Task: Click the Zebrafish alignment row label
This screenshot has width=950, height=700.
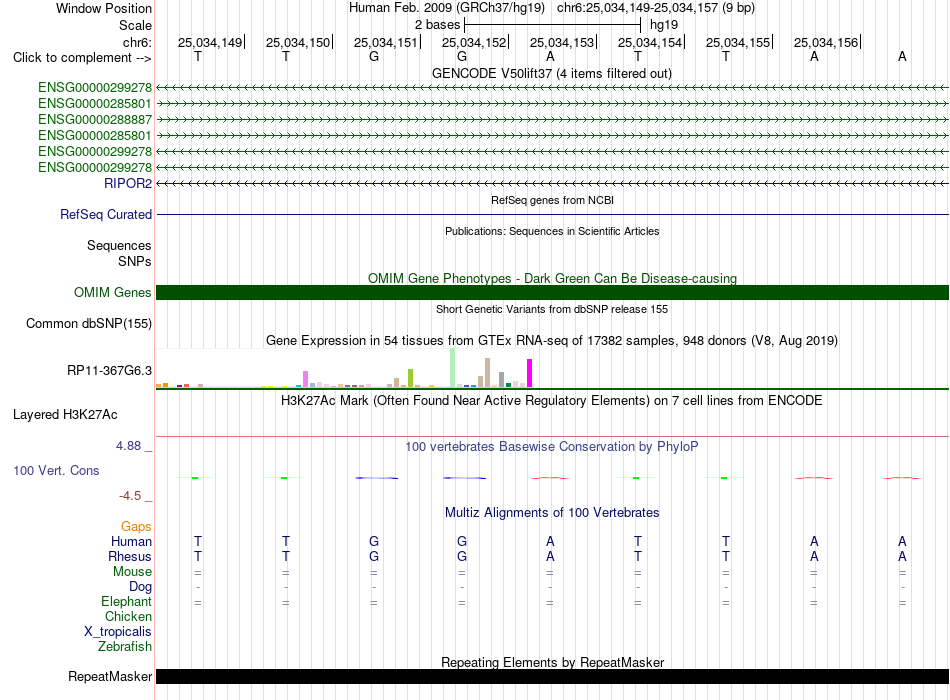Action: point(125,647)
